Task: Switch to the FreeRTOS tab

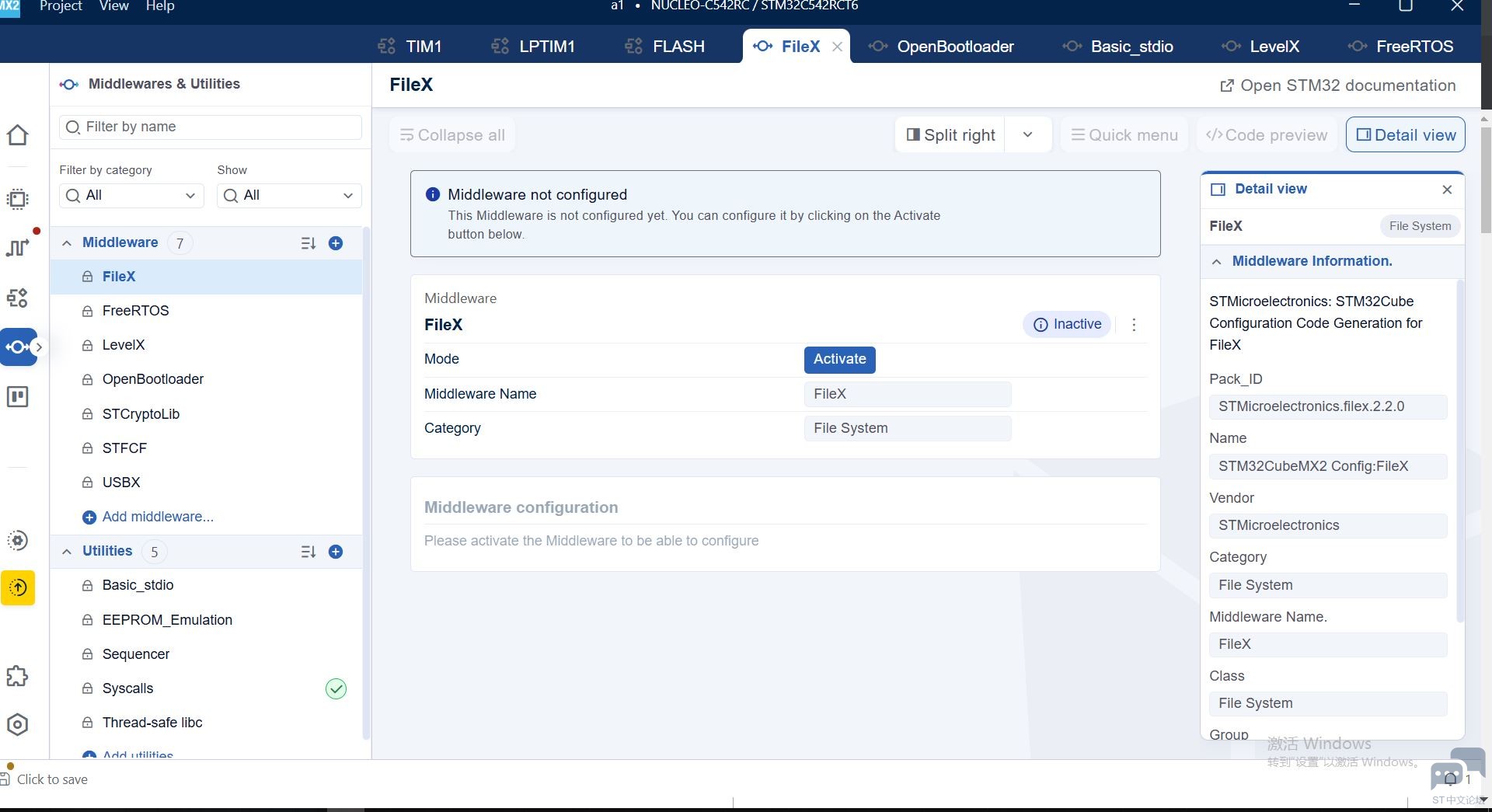Action: tap(1401, 47)
